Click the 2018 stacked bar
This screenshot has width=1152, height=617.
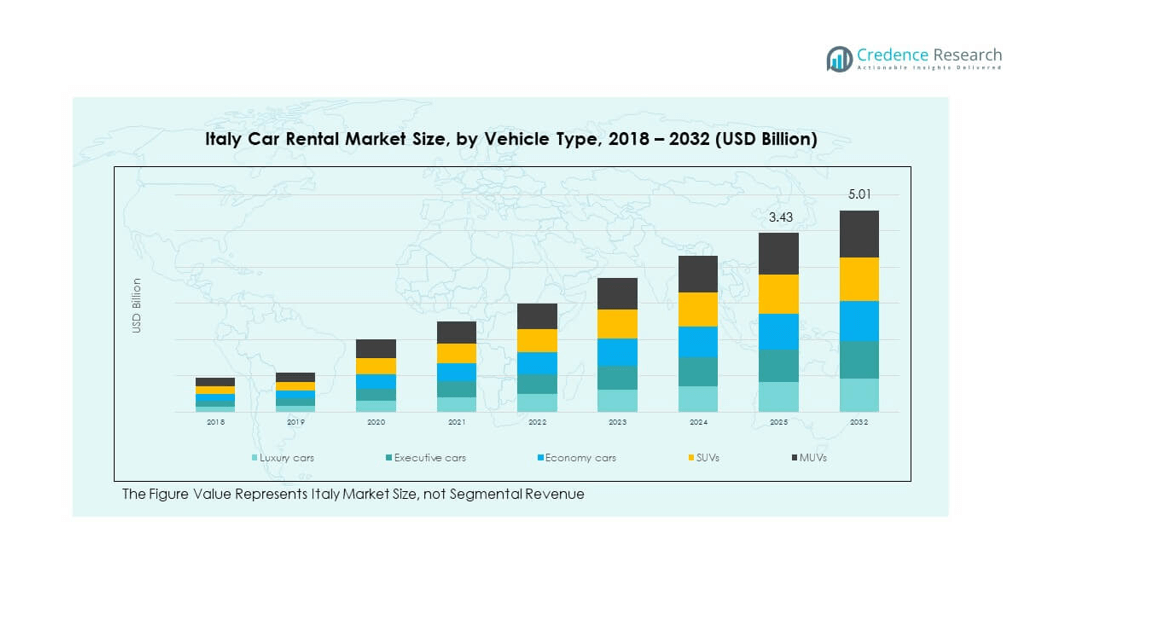tap(215, 395)
